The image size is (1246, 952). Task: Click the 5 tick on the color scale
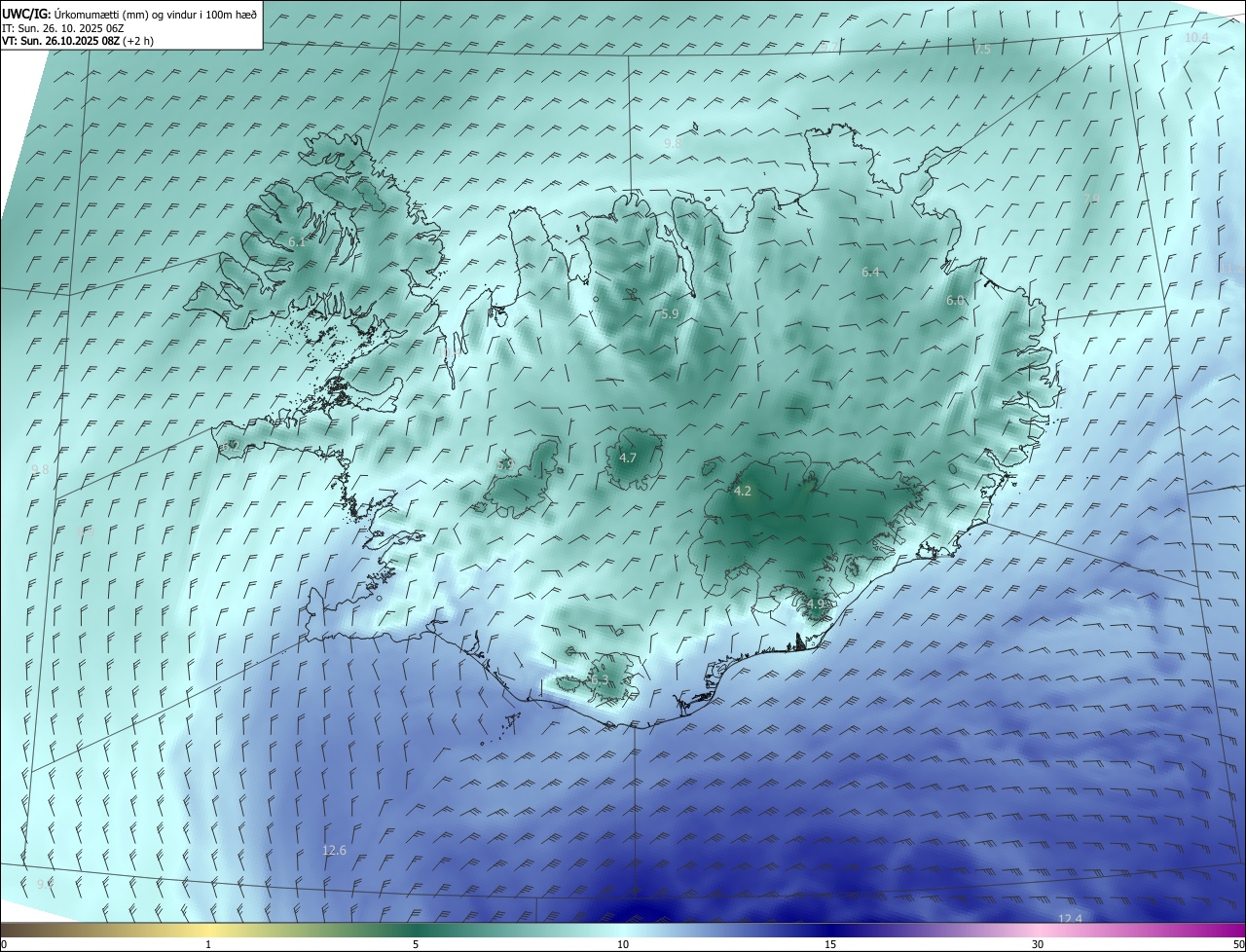point(416,944)
